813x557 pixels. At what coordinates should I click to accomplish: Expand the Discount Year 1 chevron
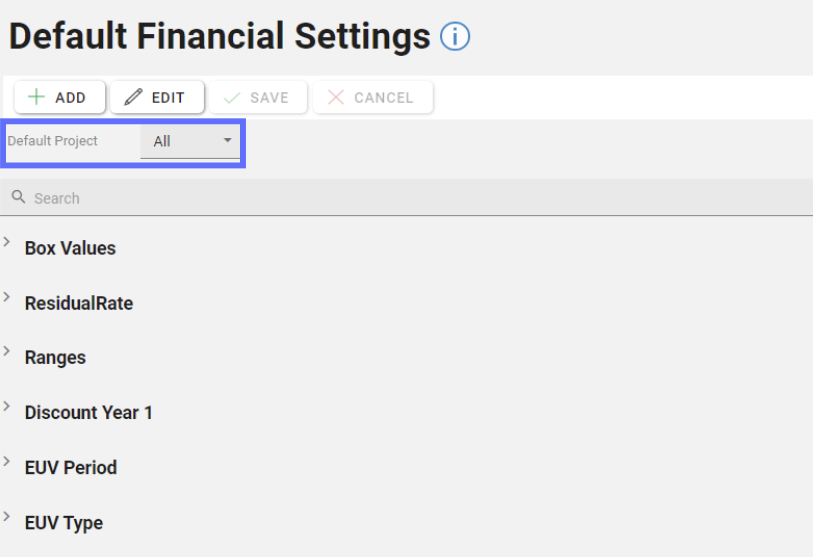click(x=8, y=407)
